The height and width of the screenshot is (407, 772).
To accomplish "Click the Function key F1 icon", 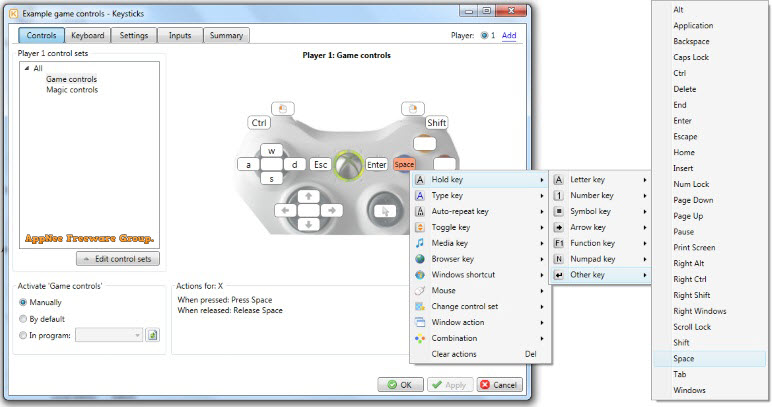I will (x=558, y=243).
